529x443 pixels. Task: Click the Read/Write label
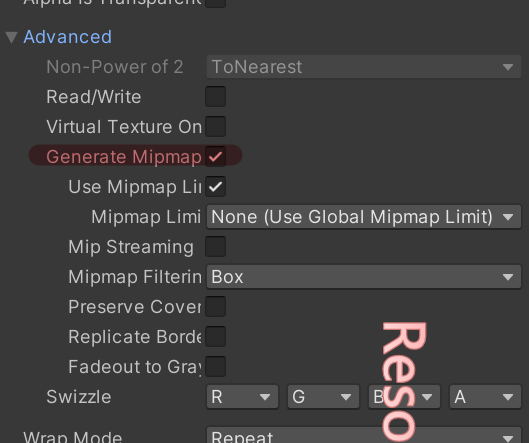point(94,97)
